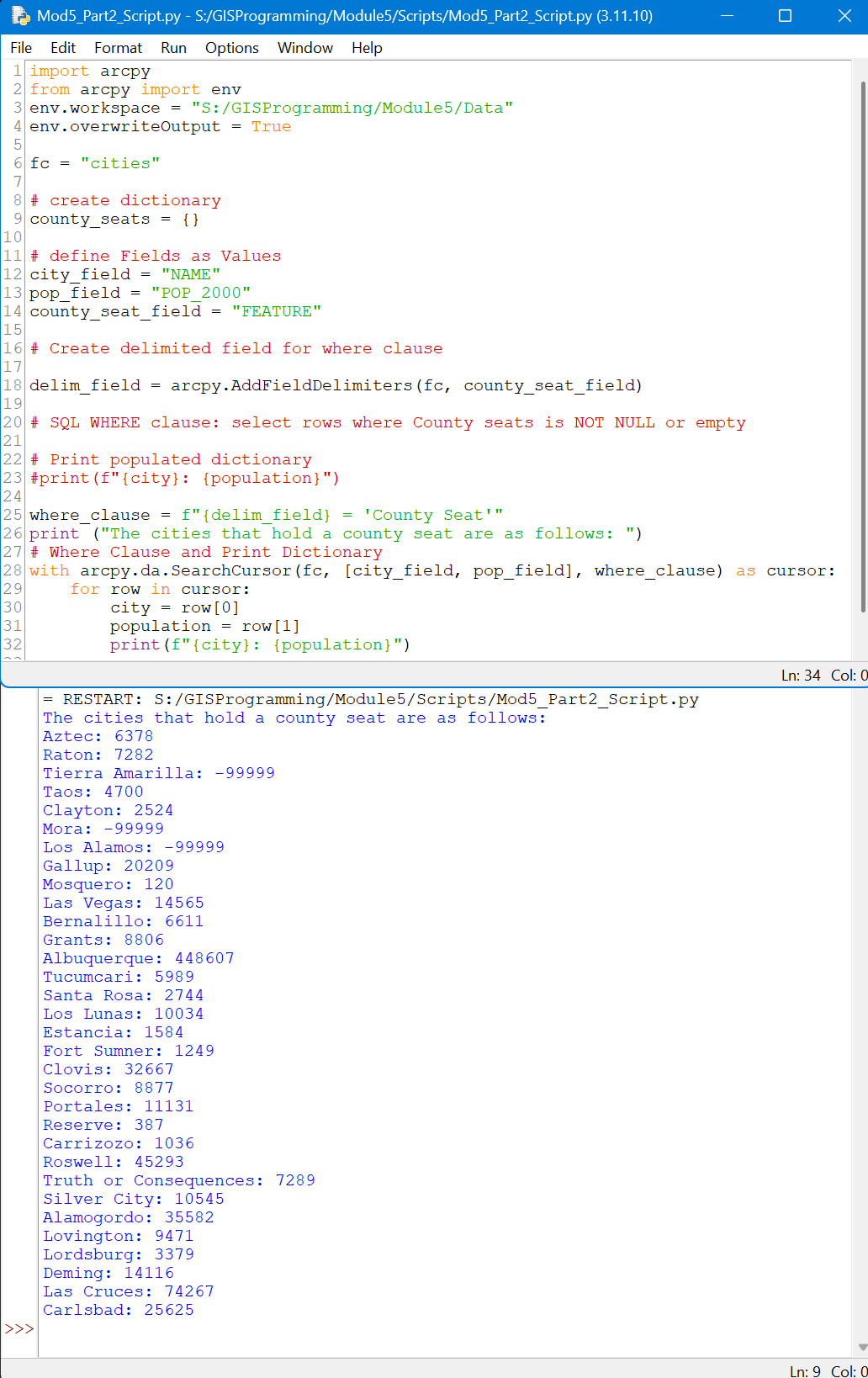Viewport: 868px width, 1378px height.
Task: Open the Run menu
Action: pos(173,48)
